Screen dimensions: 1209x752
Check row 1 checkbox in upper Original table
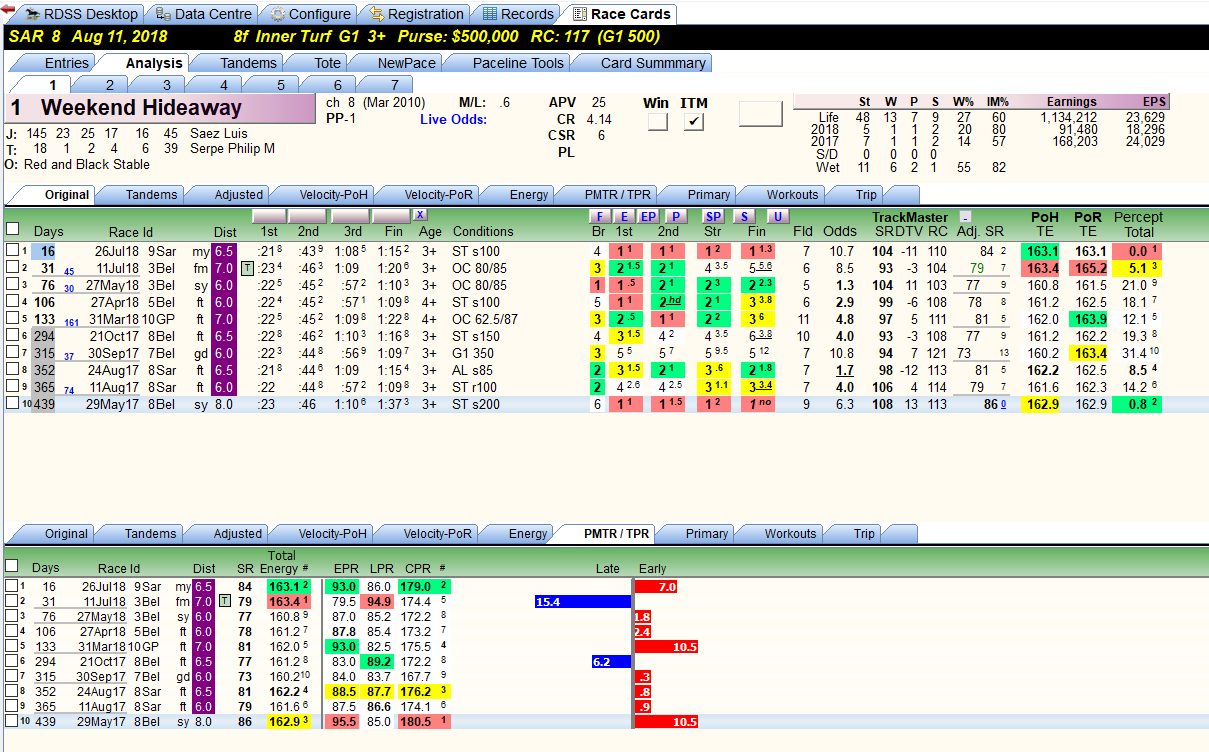click(x=11, y=251)
